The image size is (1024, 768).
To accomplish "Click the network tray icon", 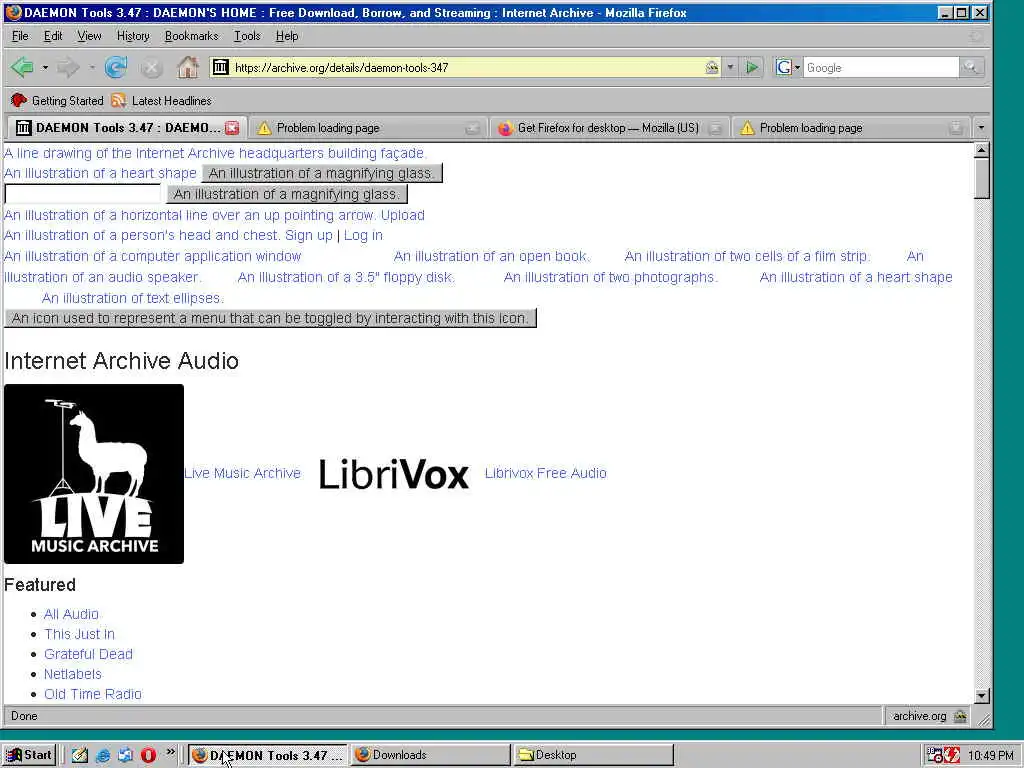I will pos(935,755).
